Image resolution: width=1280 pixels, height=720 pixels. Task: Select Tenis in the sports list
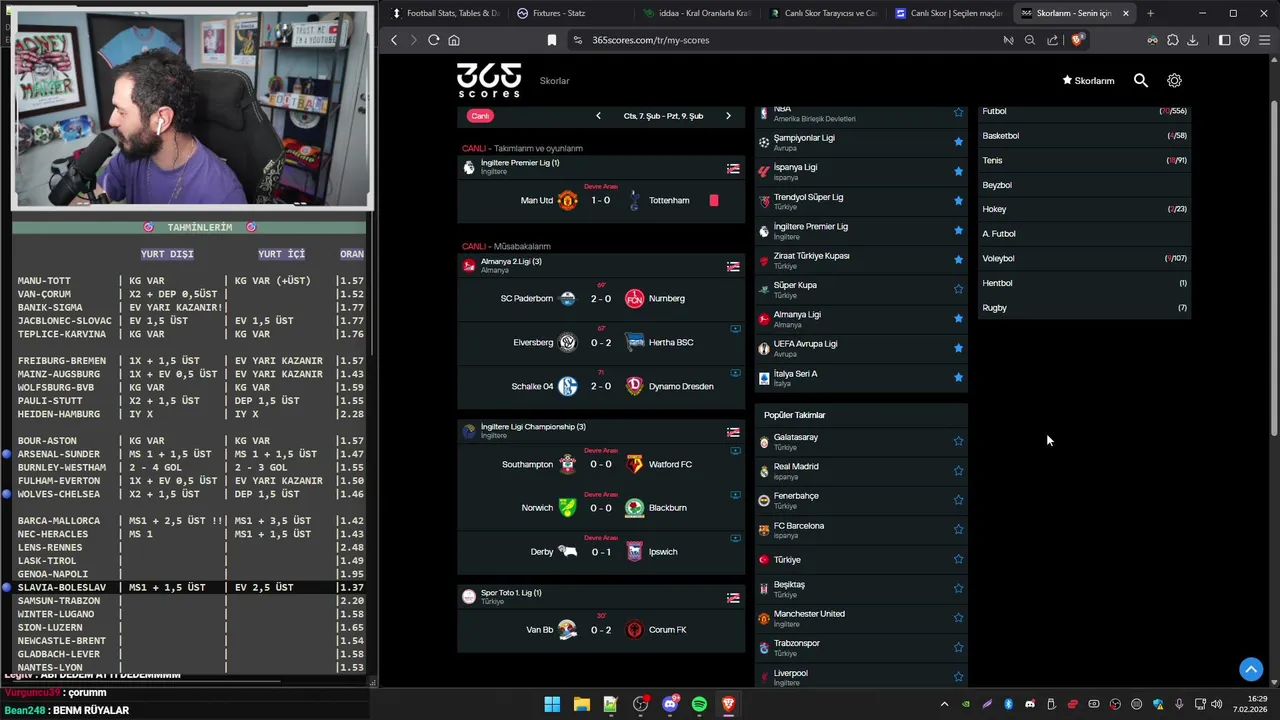pyautogui.click(x=1084, y=160)
